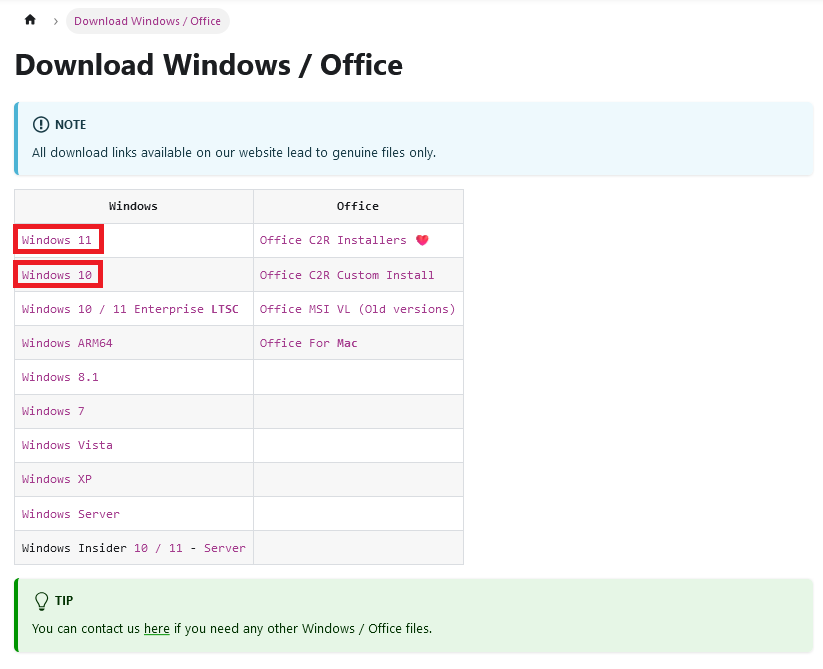823x669 pixels.
Task: Open Insider 11 link
Action: (176, 548)
